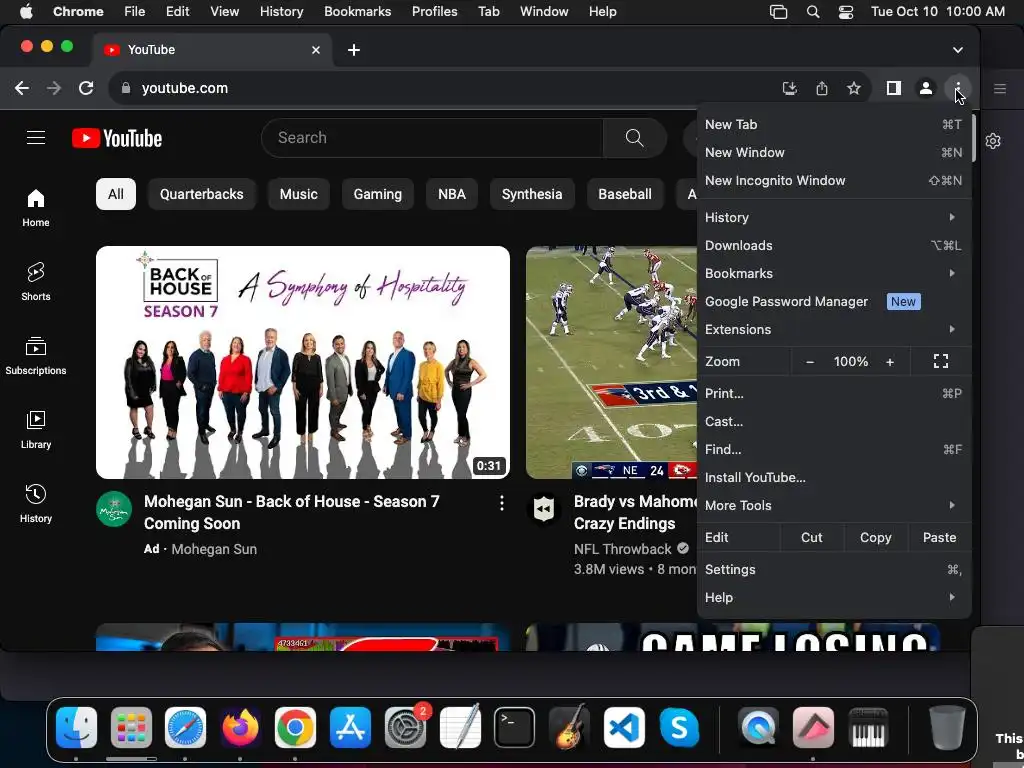Expand History submenu in Chrome menu

[x=834, y=217]
